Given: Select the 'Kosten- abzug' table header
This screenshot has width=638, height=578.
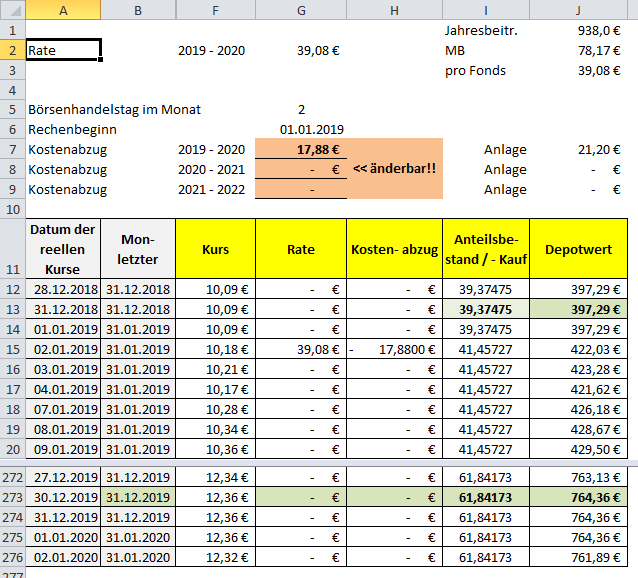Looking at the screenshot, I should point(394,249).
